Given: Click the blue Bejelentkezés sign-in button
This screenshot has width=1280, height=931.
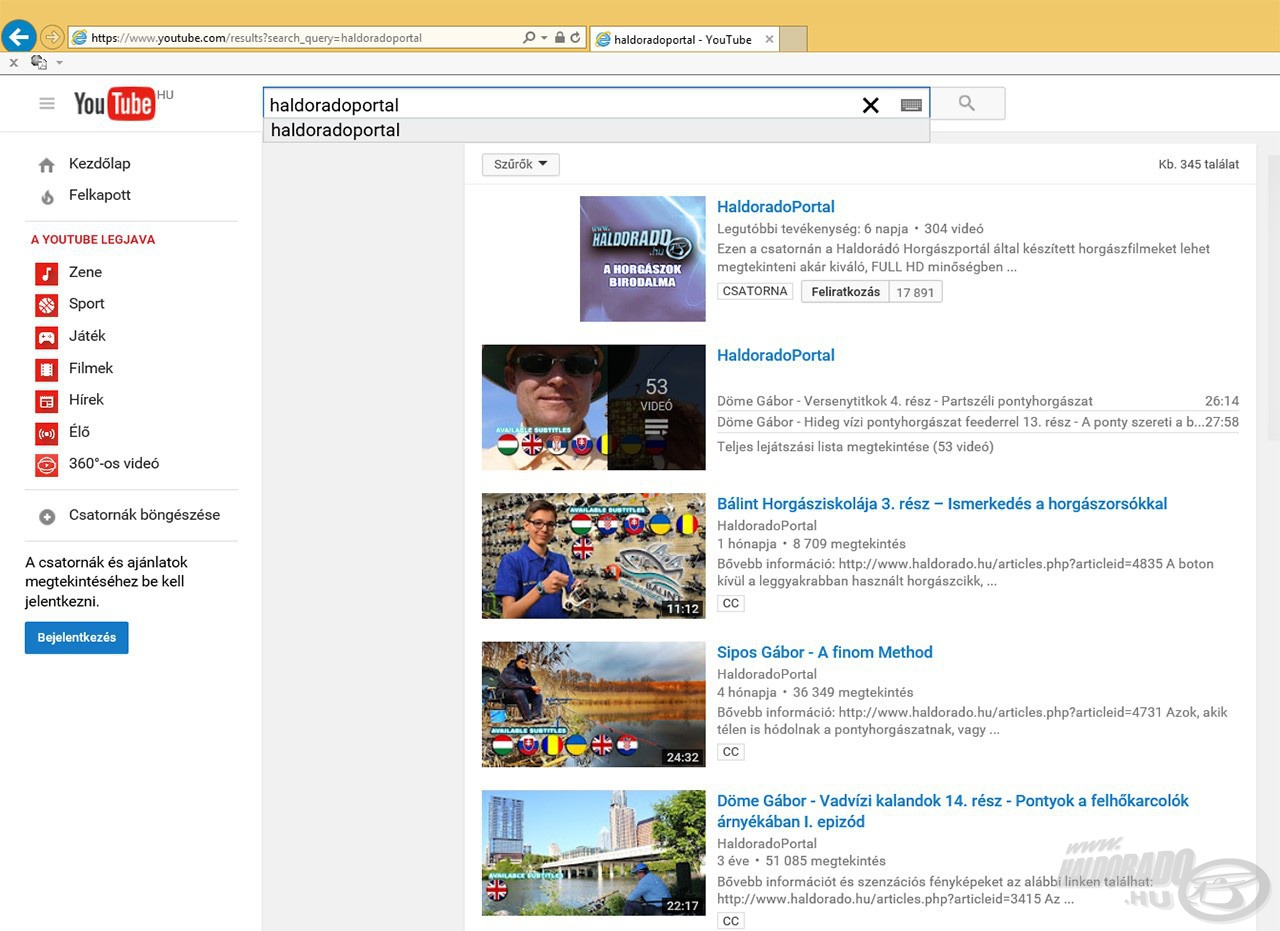Looking at the screenshot, I should tap(77, 637).
